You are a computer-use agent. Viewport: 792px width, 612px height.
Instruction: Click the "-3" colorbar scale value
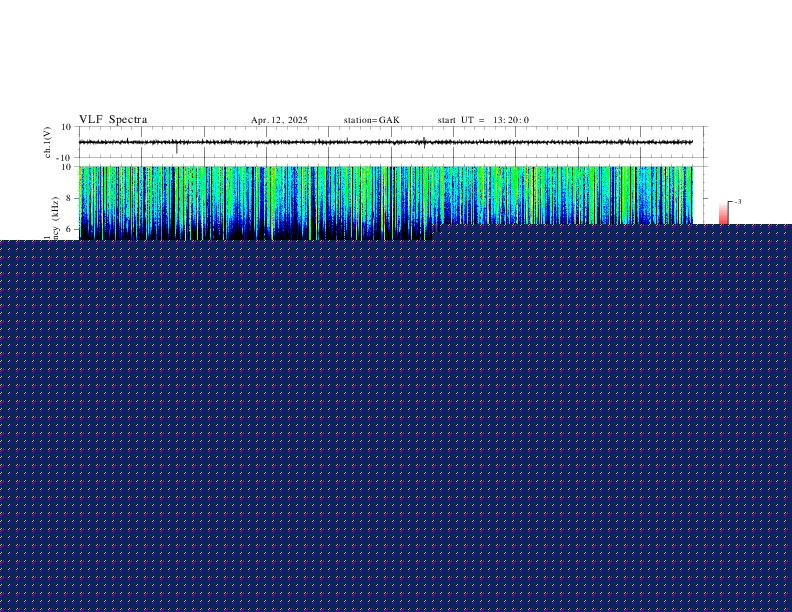pyautogui.click(x=738, y=202)
